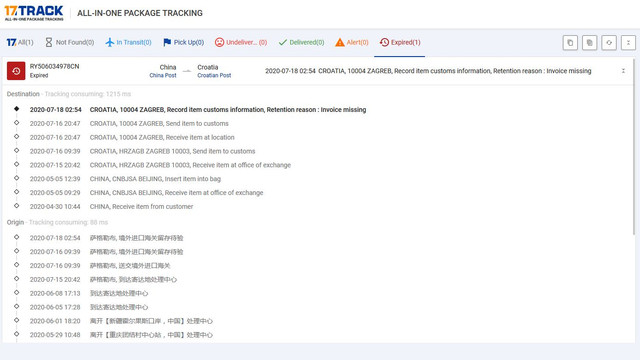The image size is (640, 360).
Task: Click the 'ALL-IN-ONE PACKAGE TRACKING' header title
Action: [x=140, y=13]
